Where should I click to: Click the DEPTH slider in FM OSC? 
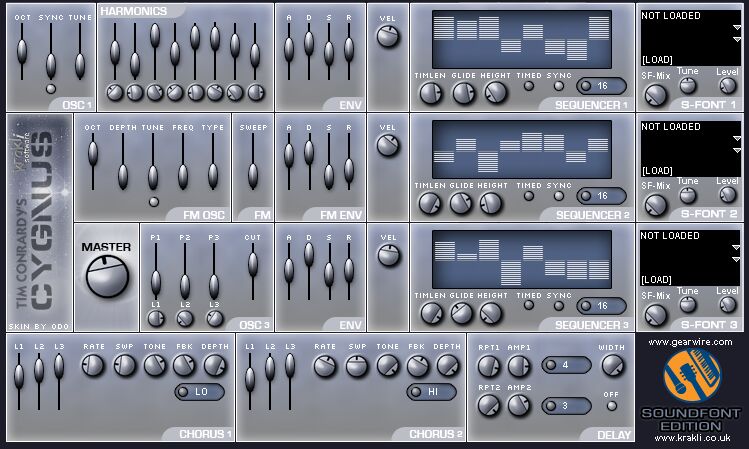click(x=123, y=161)
